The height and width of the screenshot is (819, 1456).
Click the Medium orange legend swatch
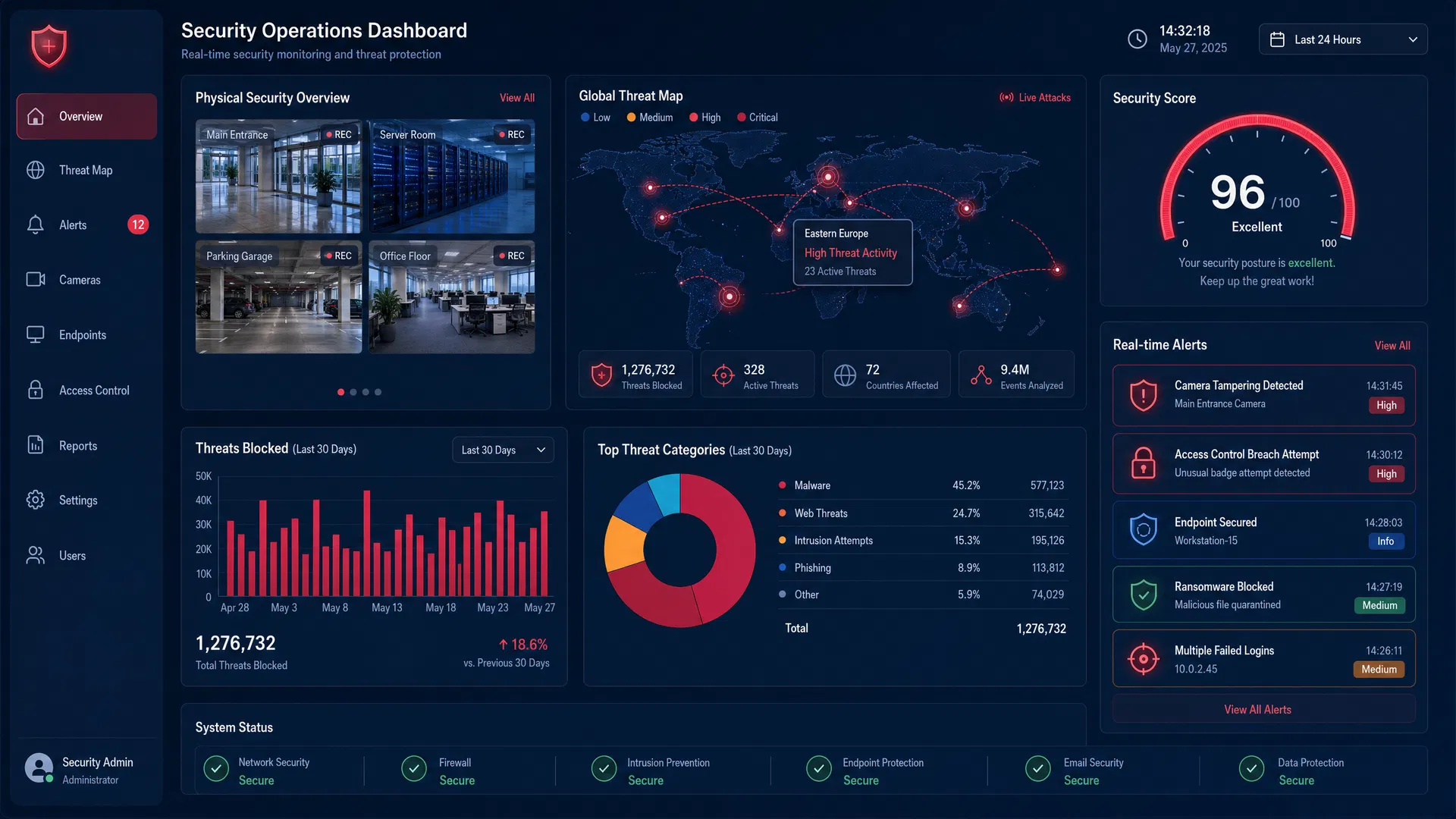pos(630,118)
